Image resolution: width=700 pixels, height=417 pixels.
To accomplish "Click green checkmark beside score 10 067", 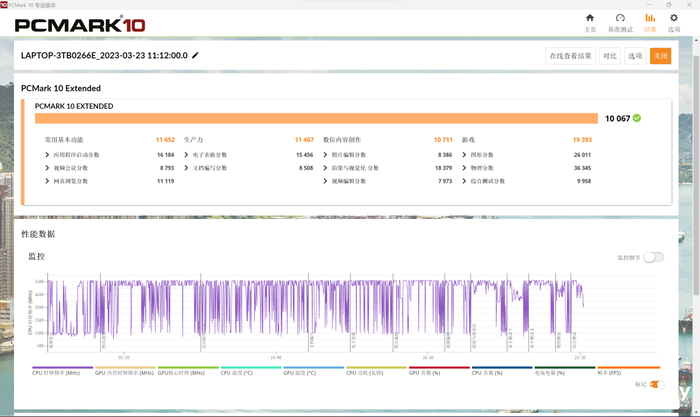I will tap(637, 118).
